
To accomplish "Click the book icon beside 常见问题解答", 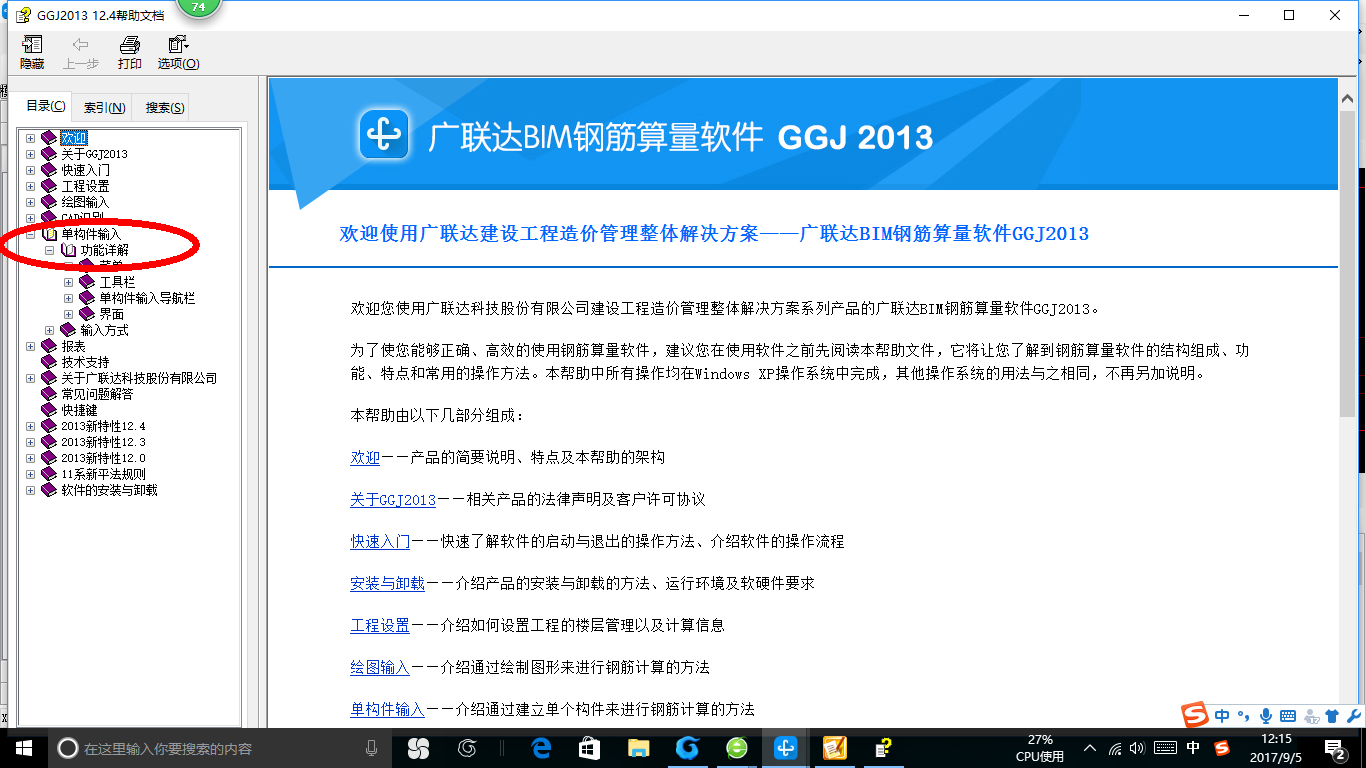I will [x=49, y=394].
